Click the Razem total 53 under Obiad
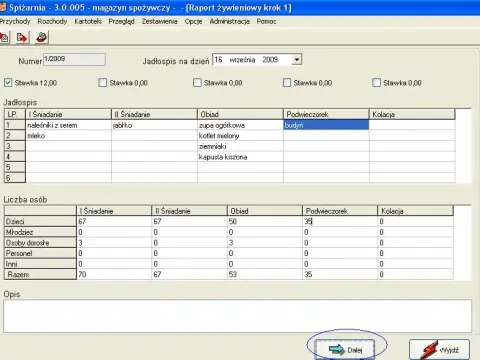 pos(265,274)
